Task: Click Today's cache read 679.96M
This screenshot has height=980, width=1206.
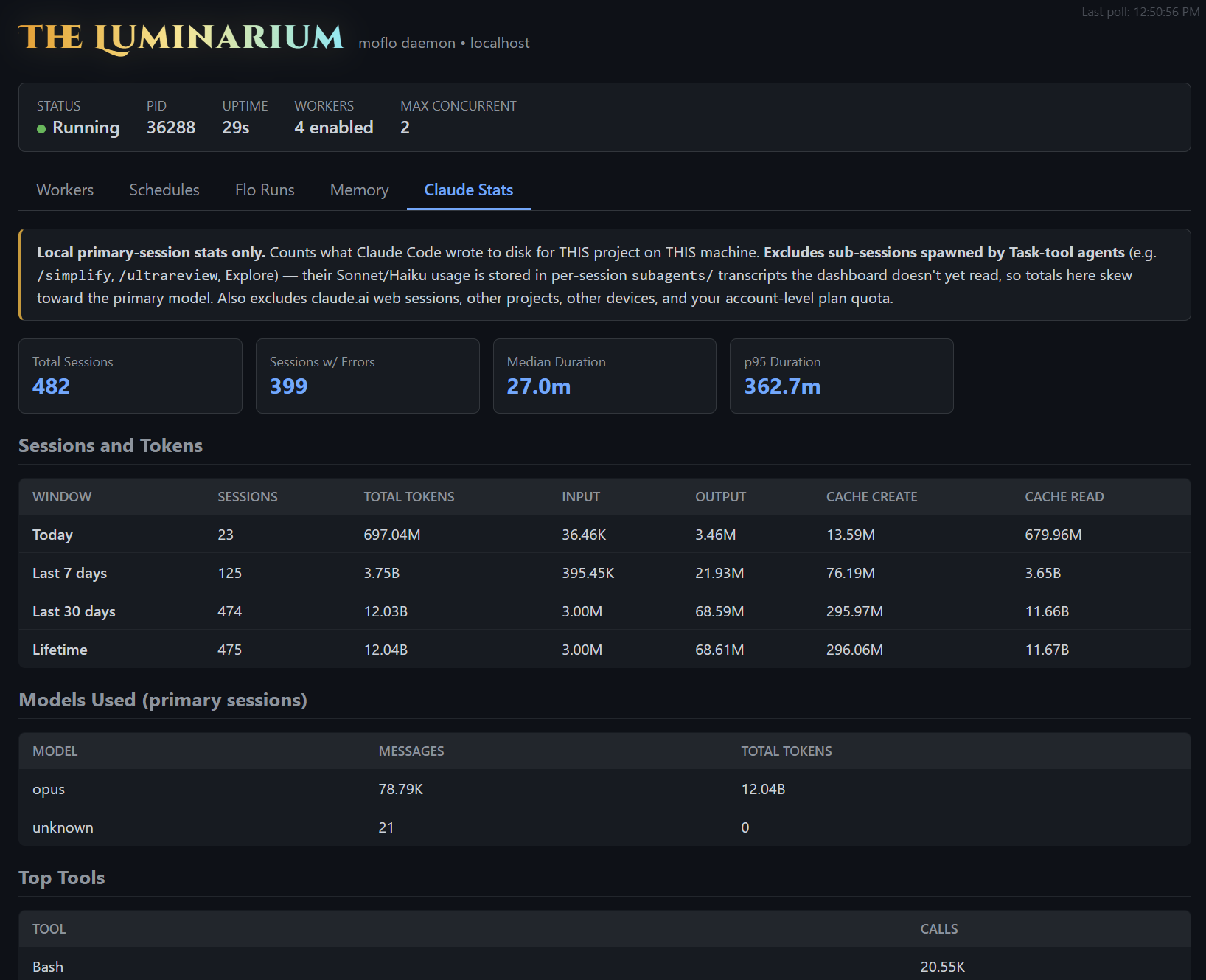Action: (1053, 535)
